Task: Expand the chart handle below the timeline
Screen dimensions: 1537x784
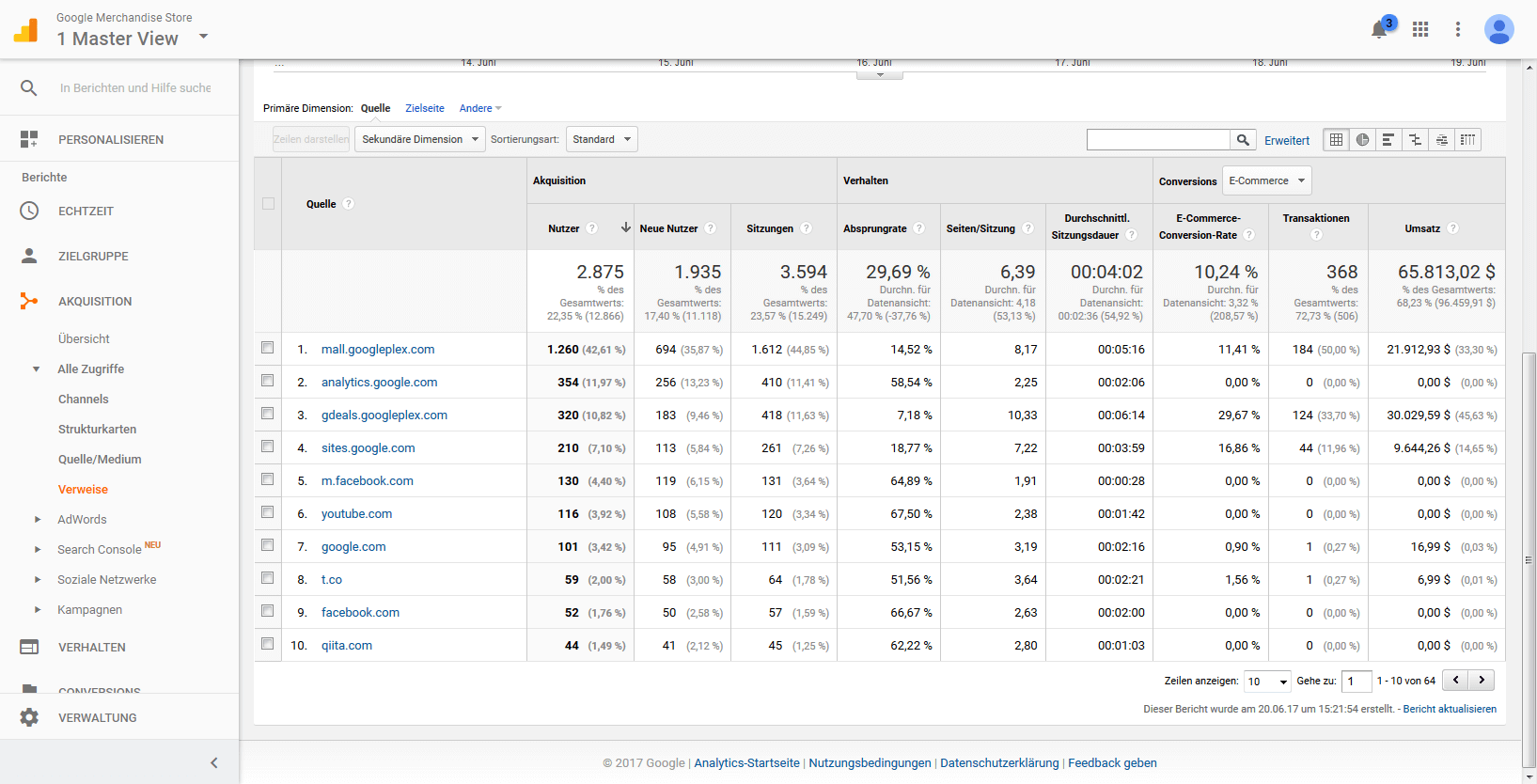Action: pos(880,74)
